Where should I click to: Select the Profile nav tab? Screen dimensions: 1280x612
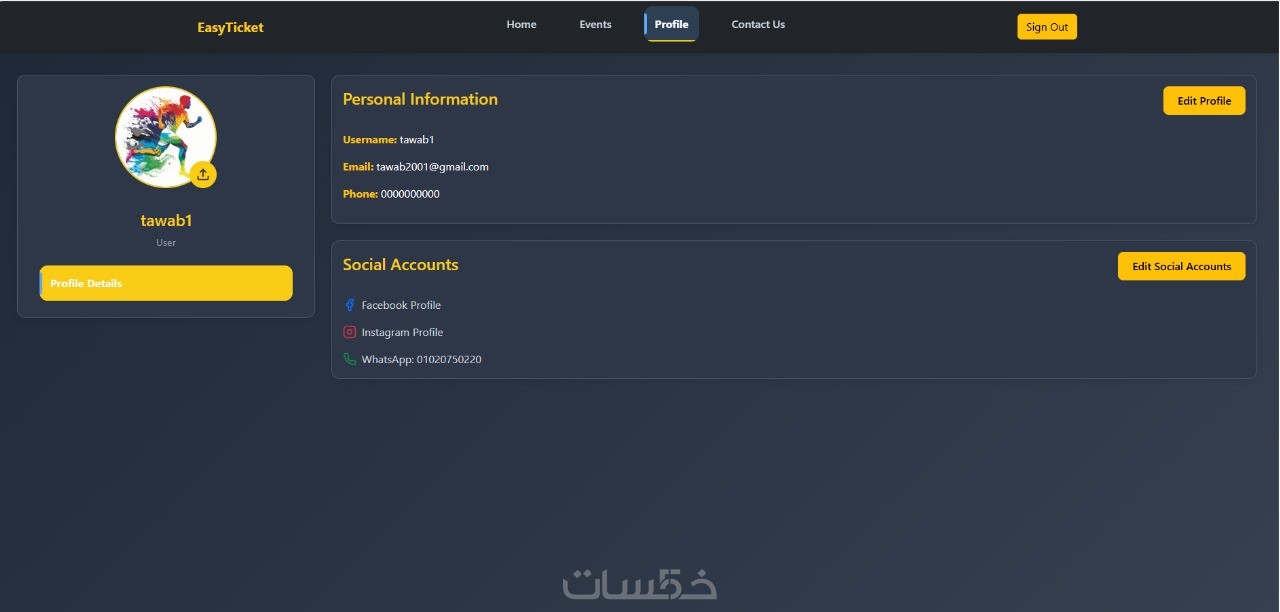click(671, 24)
